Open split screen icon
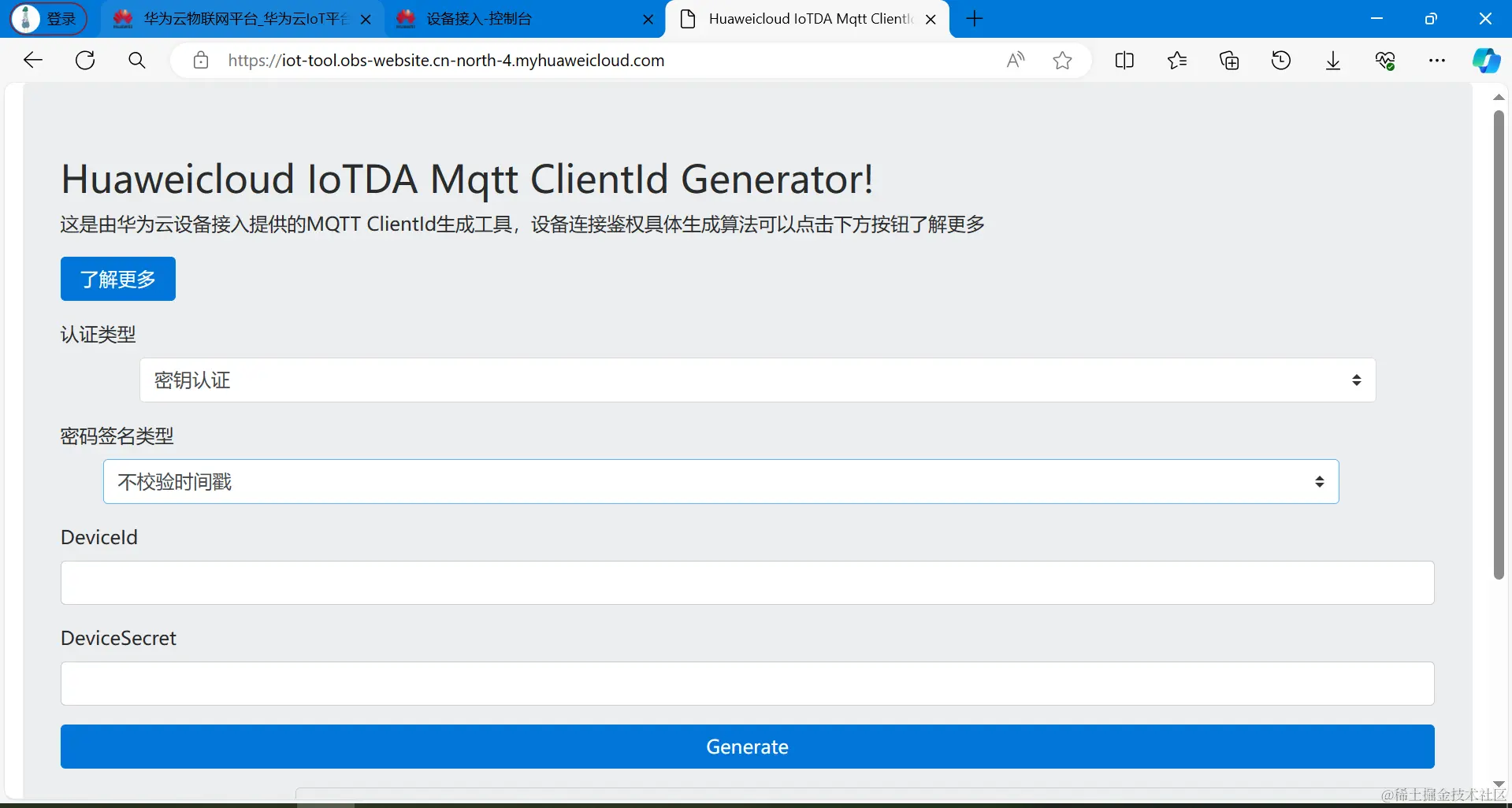Image resolution: width=1512 pixels, height=808 pixels. pos(1124,60)
